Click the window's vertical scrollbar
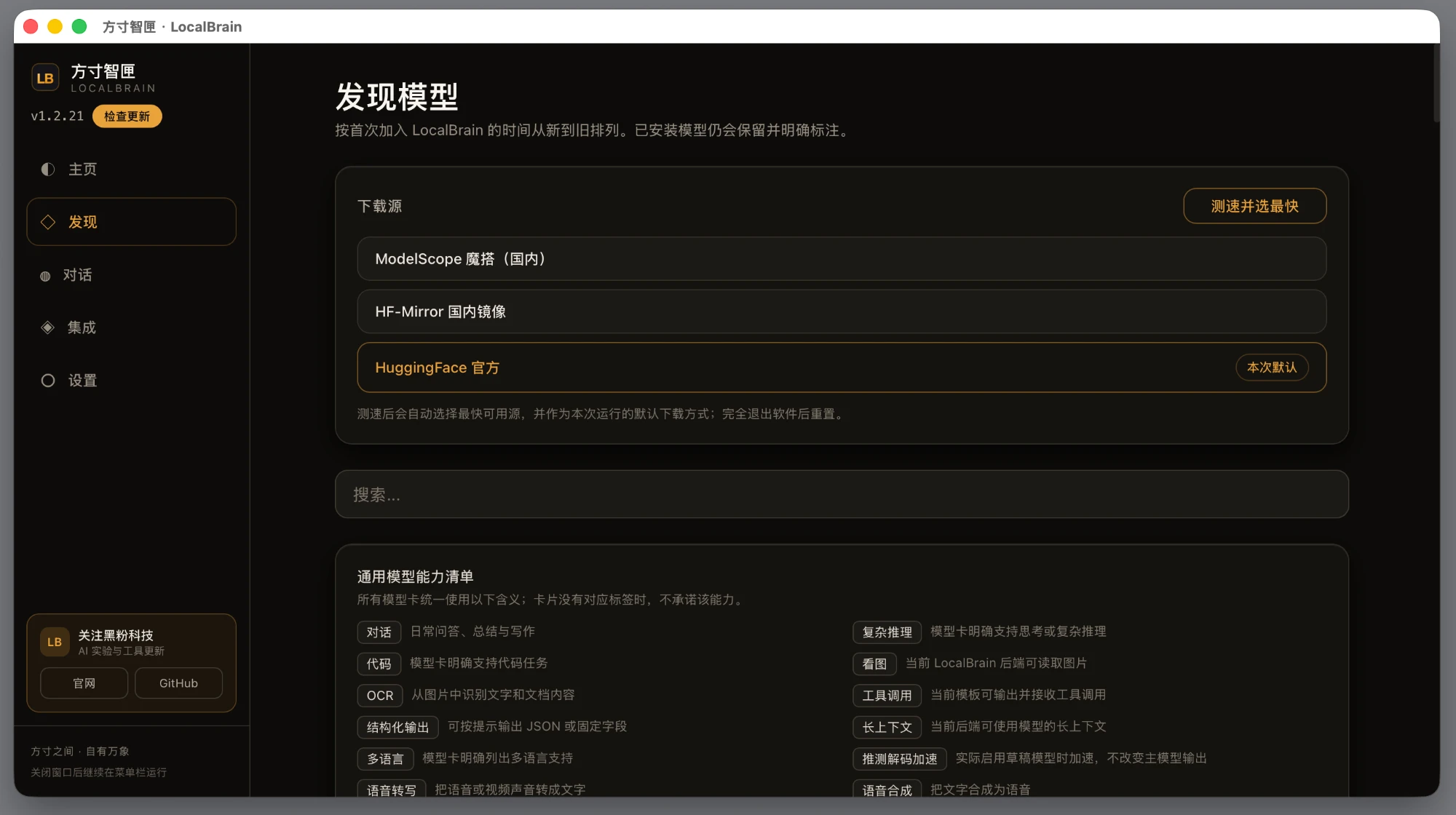1456x815 pixels. (x=1436, y=84)
